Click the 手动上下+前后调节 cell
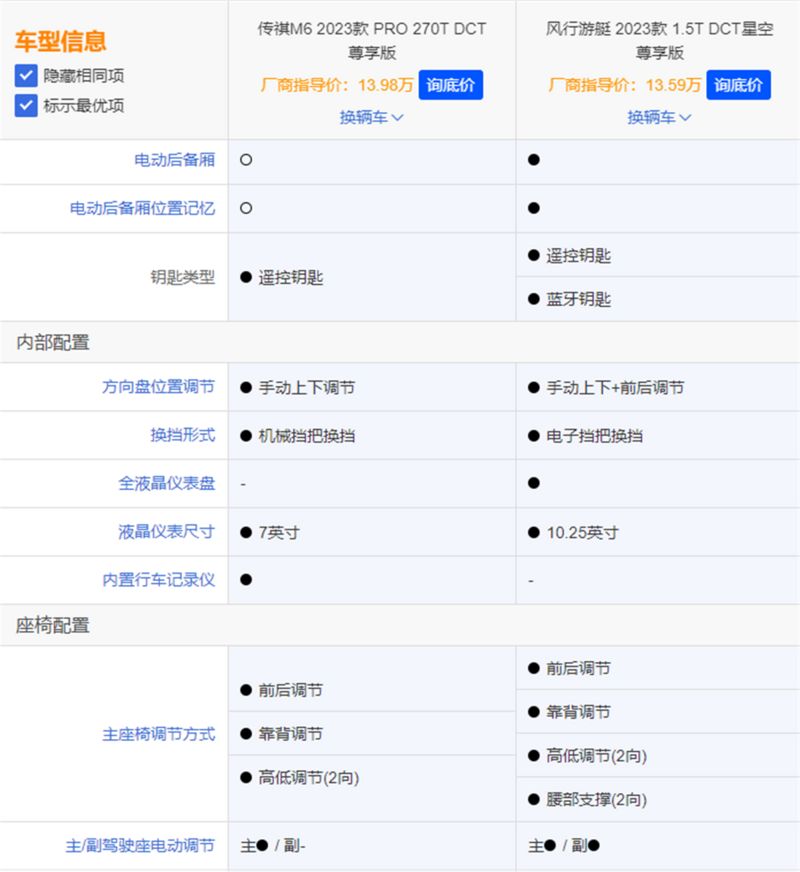The image size is (800, 872). click(x=658, y=388)
